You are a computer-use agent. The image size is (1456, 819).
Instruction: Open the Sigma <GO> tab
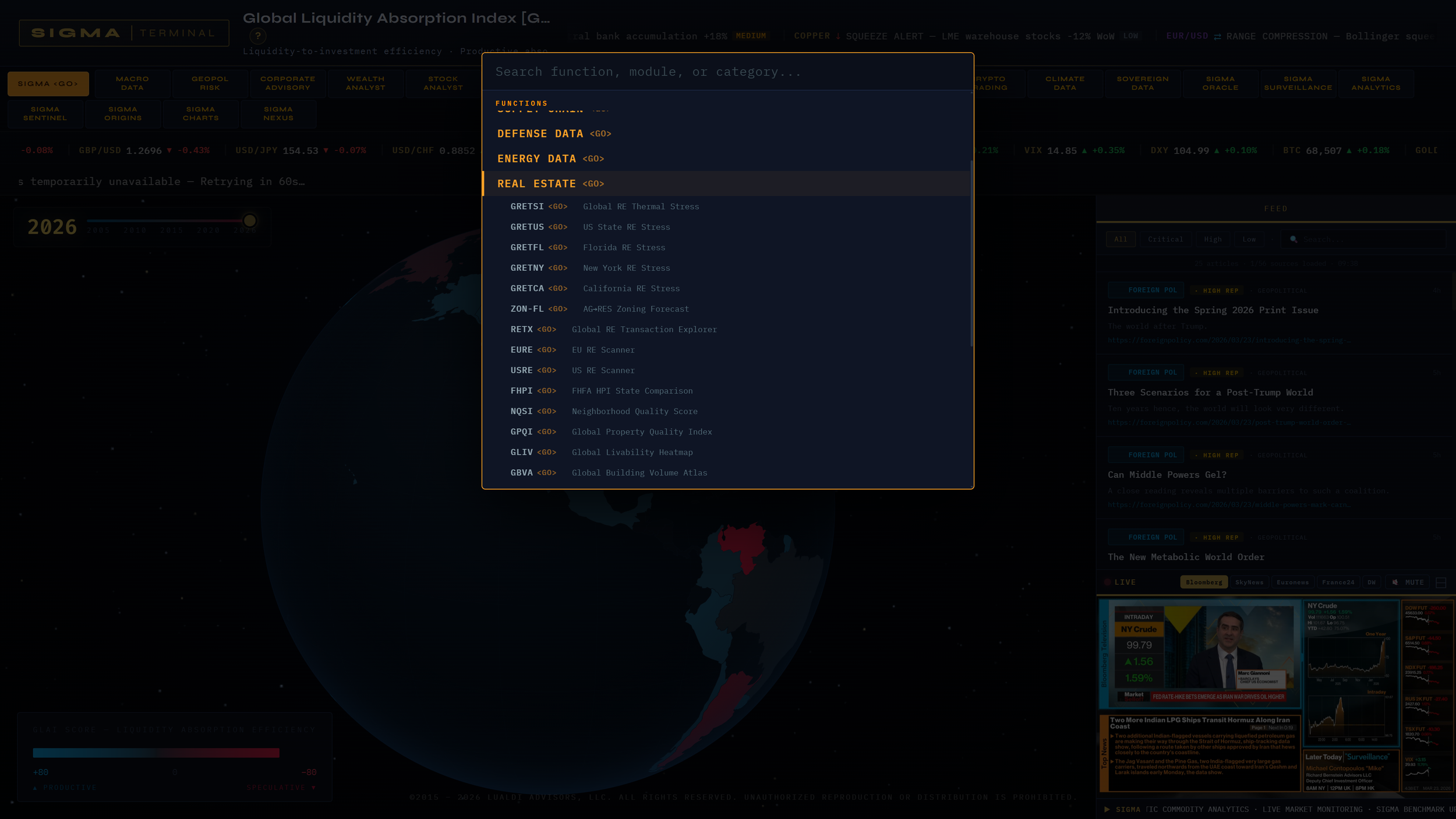point(48,84)
